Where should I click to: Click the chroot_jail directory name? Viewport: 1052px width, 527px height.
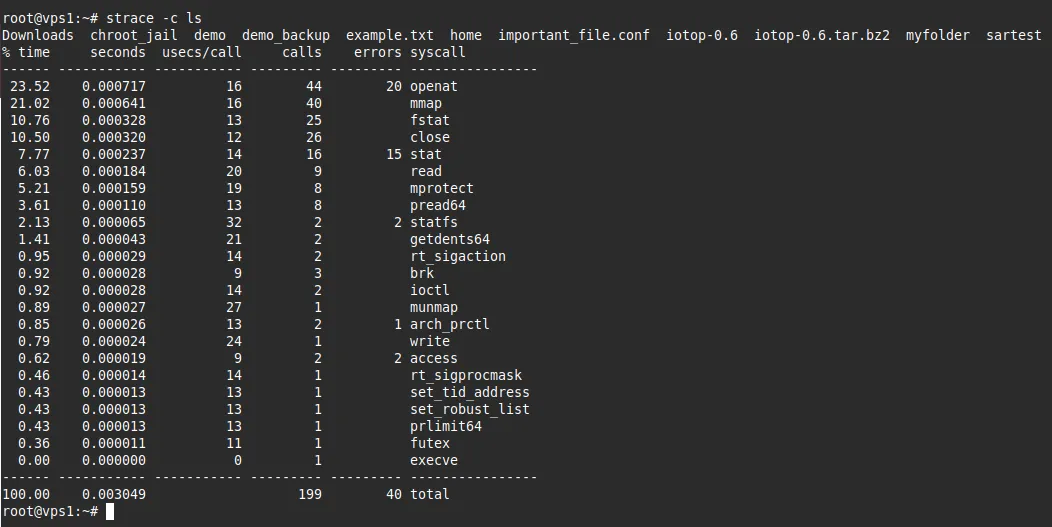click(134, 35)
